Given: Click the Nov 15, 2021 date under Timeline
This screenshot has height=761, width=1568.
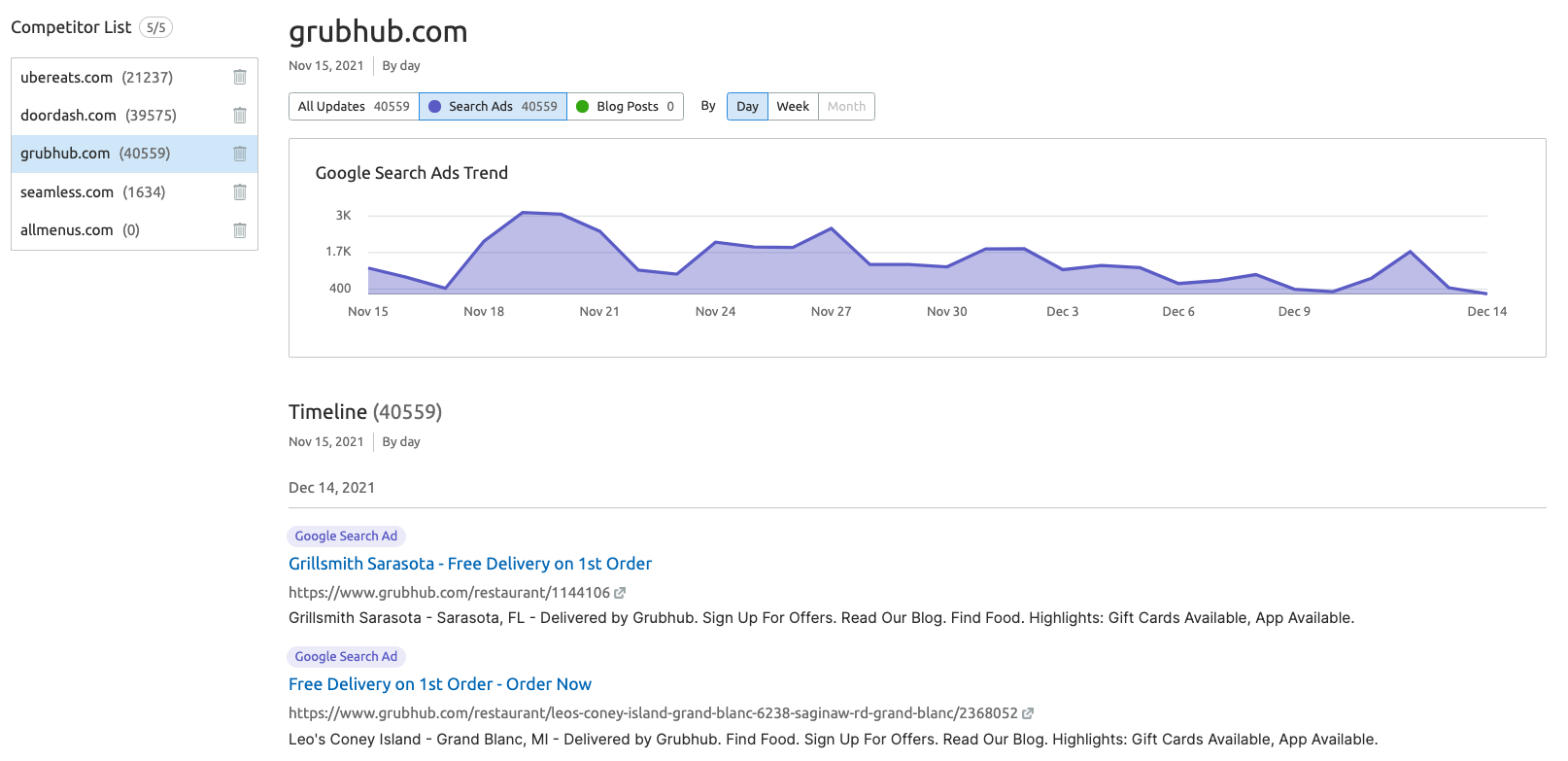Looking at the screenshot, I should pos(325,442).
